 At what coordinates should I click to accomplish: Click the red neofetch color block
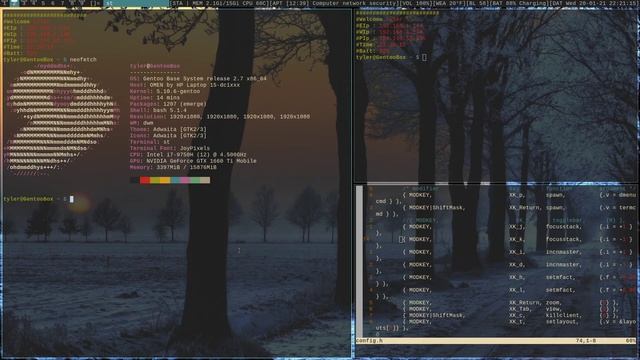coord(145,180)
